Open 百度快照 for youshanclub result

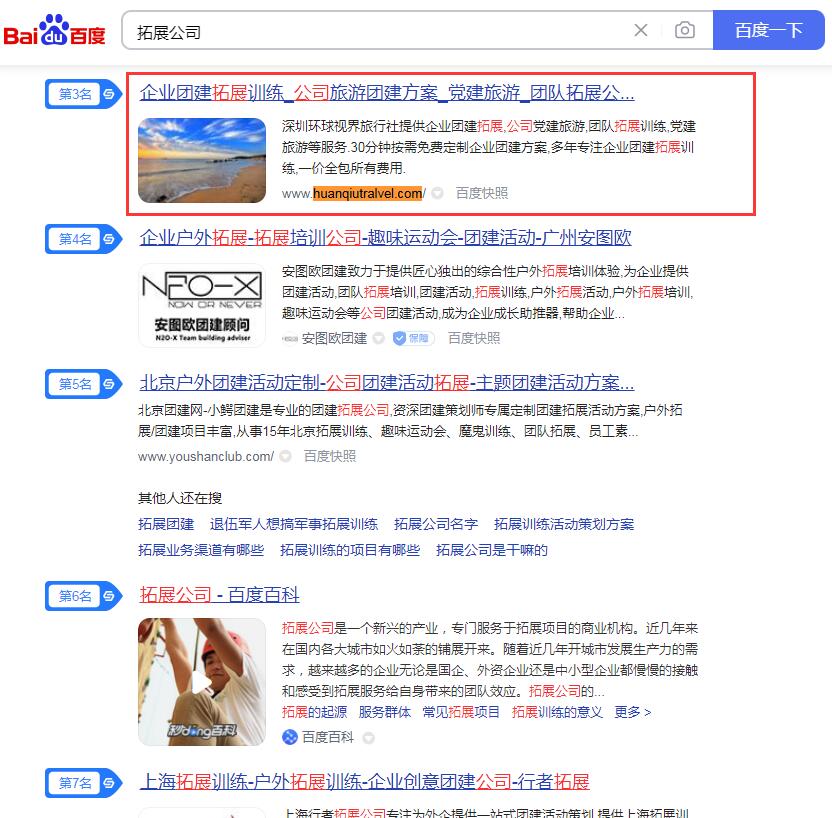tap(330, 456)
